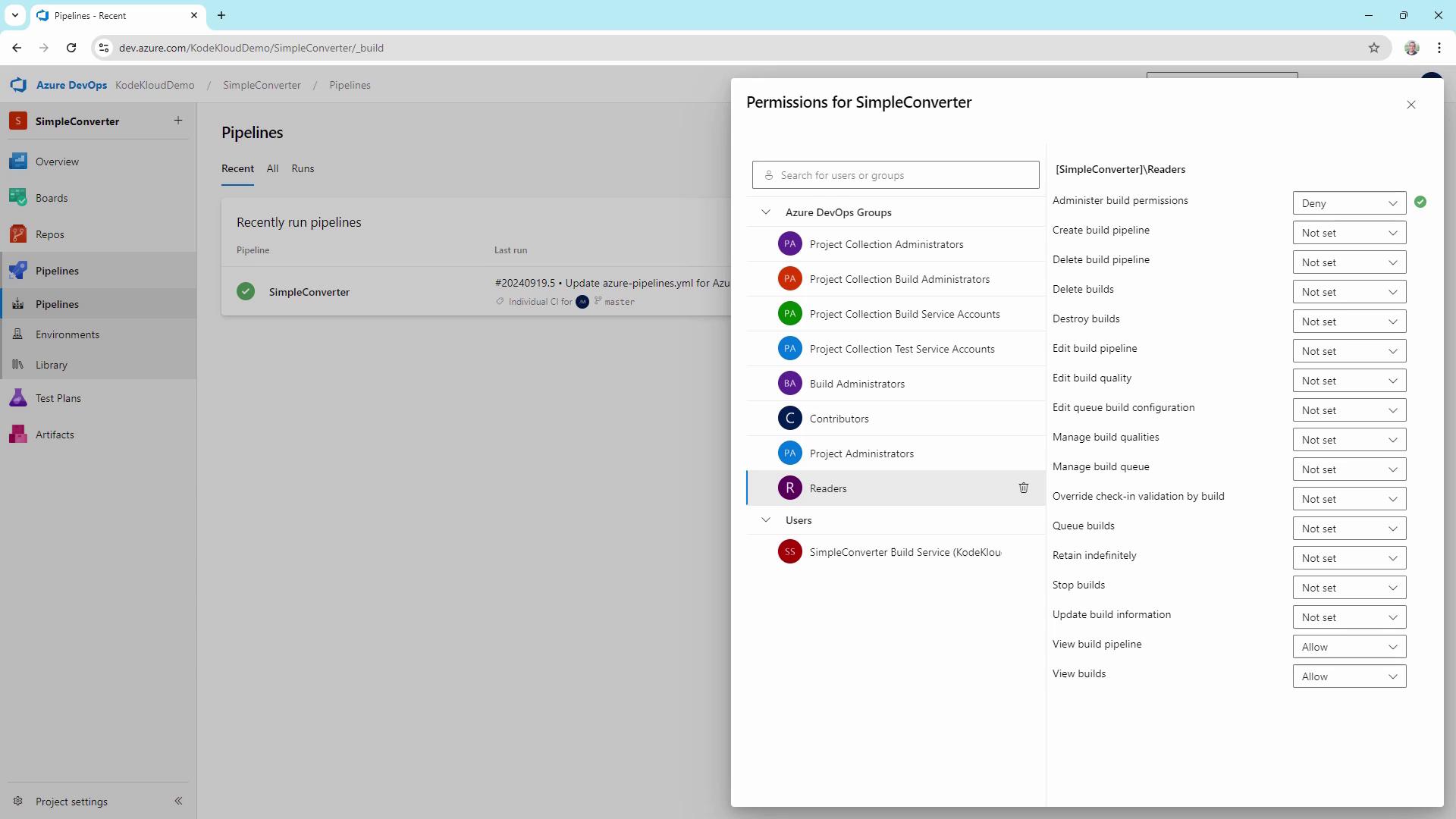This screenshot has height=819, width=1456.
Task: Open the Queue builds permission dropdown
Action: 1348,529
